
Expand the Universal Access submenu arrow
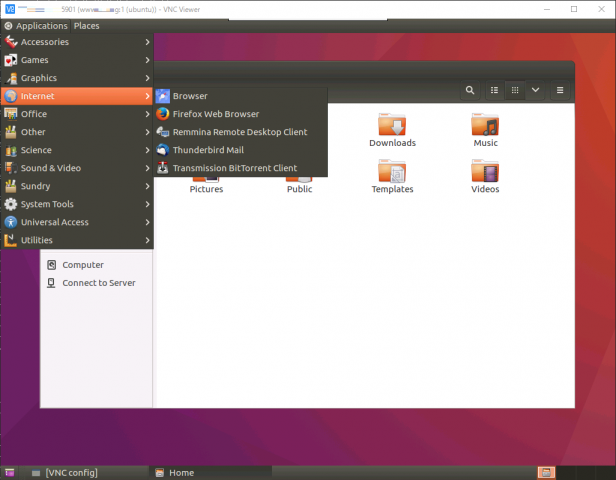pos(147,222)
